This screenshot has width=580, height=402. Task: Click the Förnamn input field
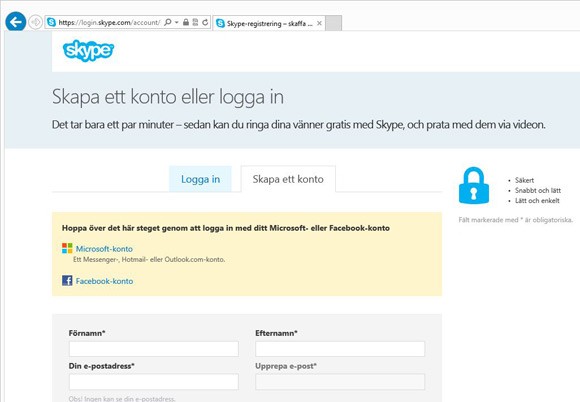point(154,349)
